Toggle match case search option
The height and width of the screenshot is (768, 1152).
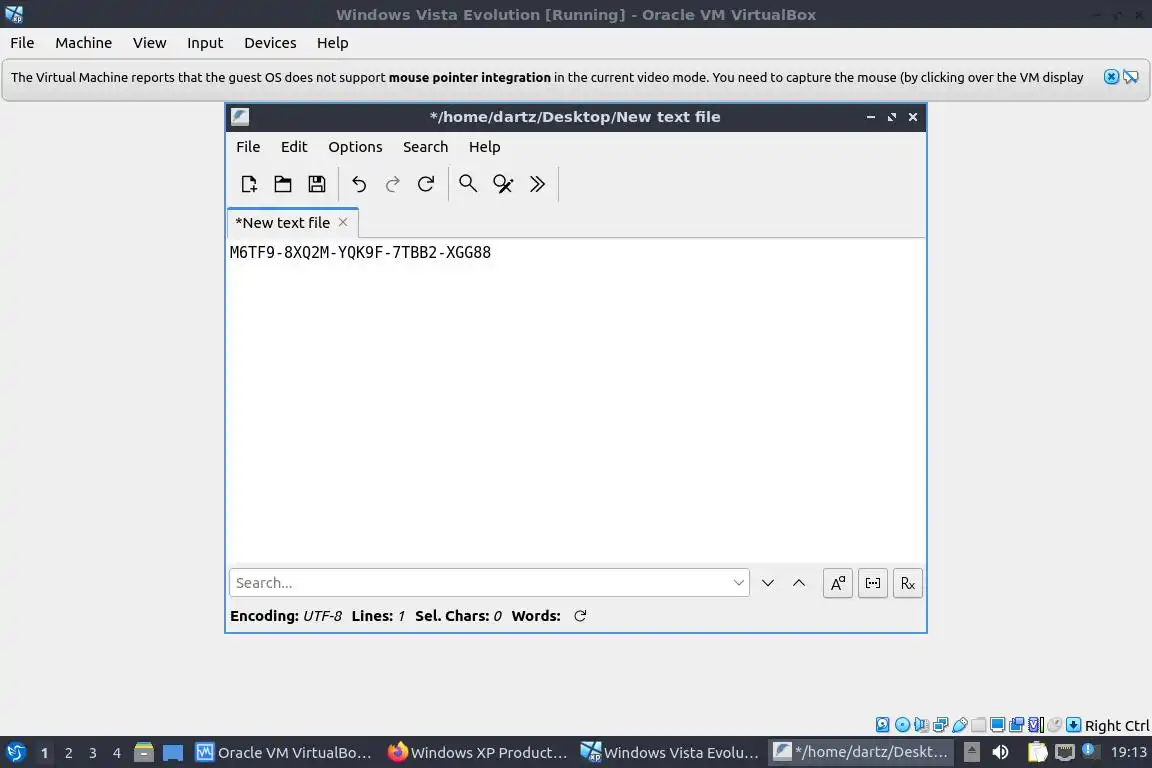click(838, 584)
